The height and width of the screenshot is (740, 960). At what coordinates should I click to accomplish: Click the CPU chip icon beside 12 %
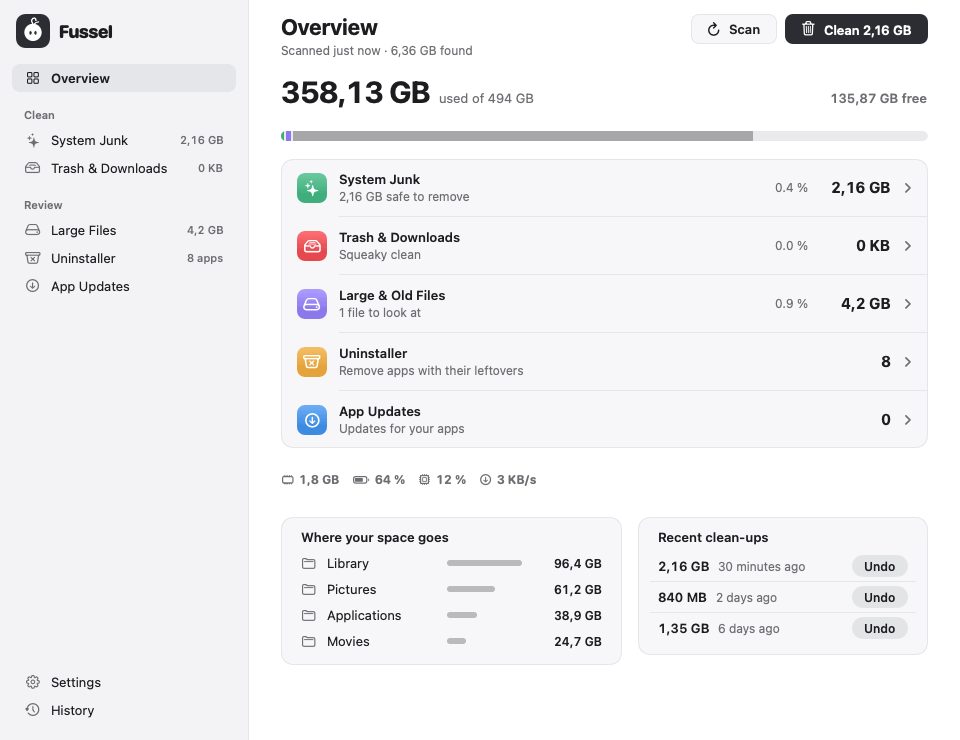424,480
